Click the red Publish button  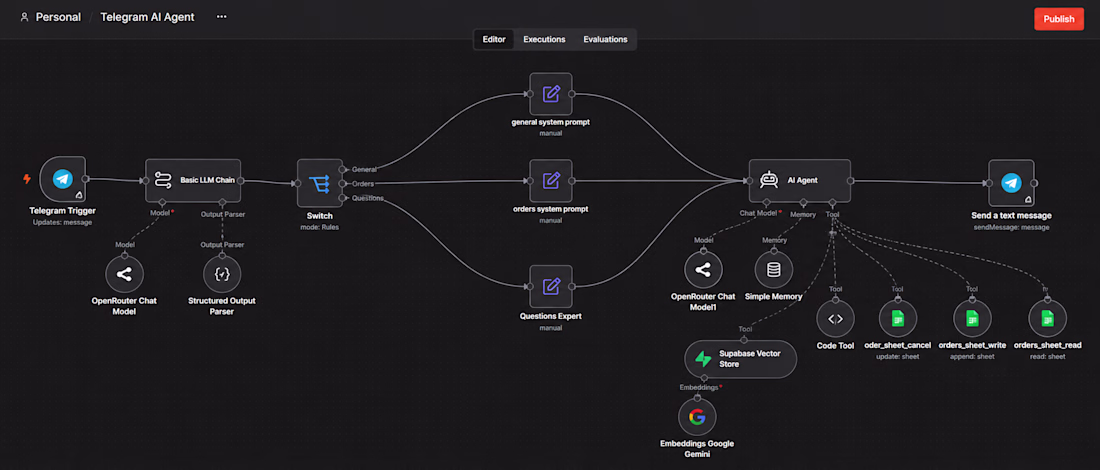pos(1059,19)
